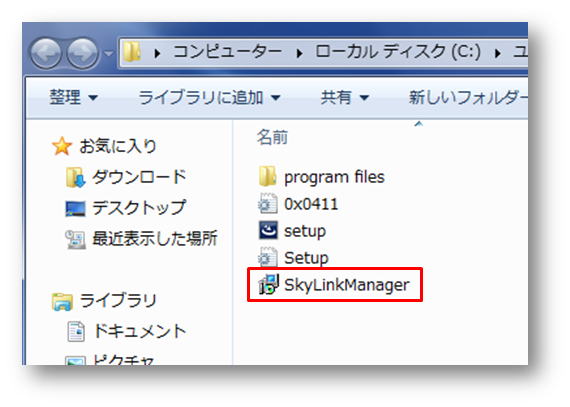
Task: Sort files by the 名前 column header
Action: point(272,138)
